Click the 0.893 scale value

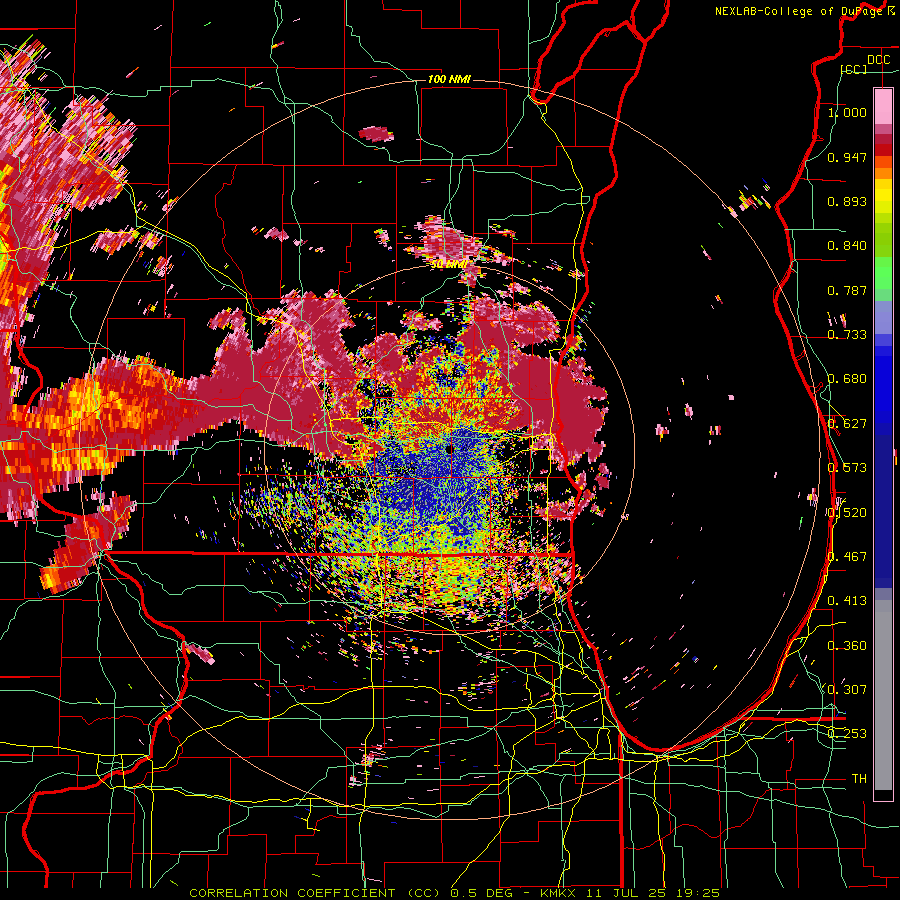tap(847, 201)
